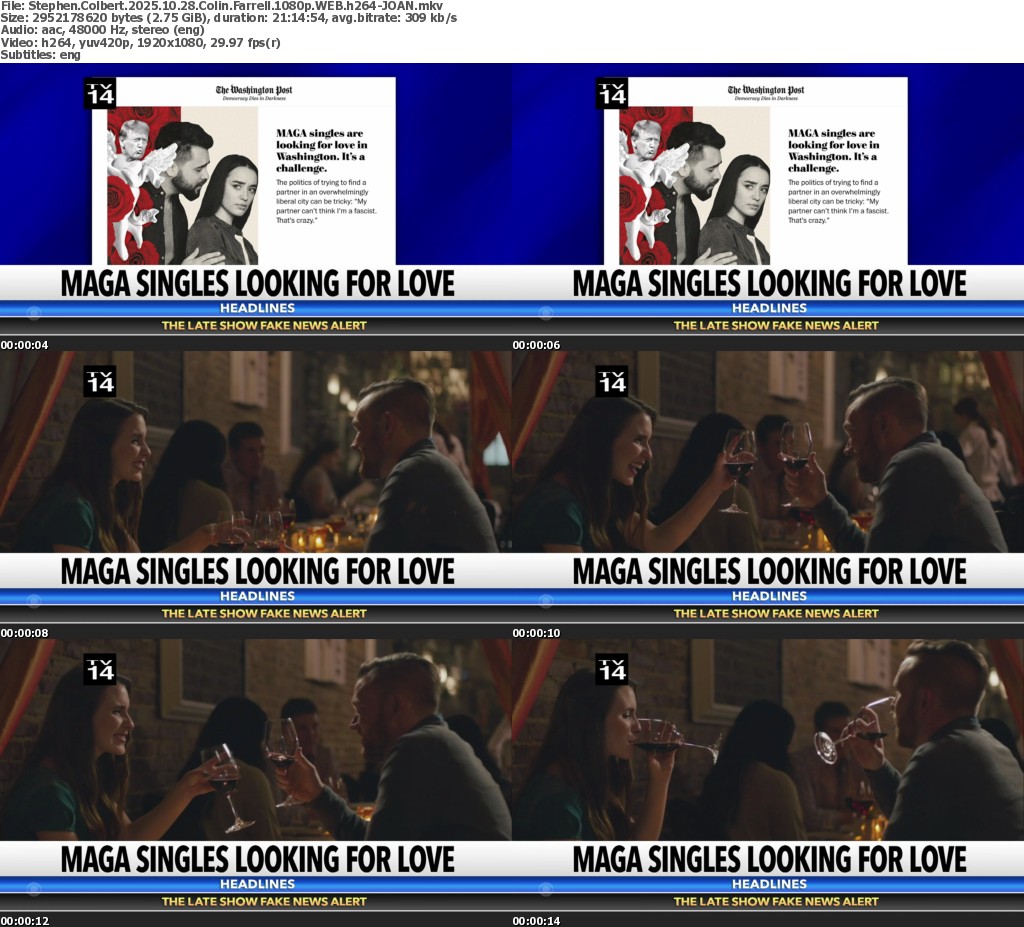
Task: Select the TV-14 badge in the 00:00:08 frame
Action: point(100,381)
